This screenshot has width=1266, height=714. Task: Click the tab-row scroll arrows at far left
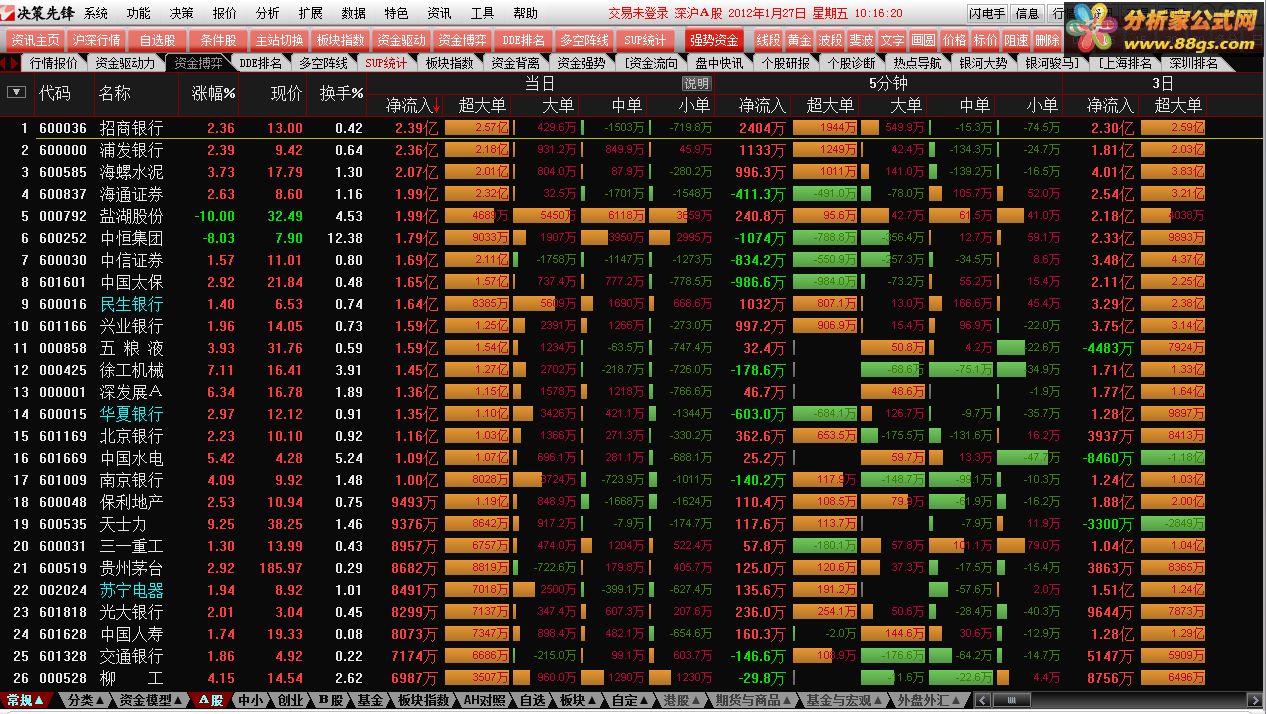pyautogui.click(x=10, y=63)
